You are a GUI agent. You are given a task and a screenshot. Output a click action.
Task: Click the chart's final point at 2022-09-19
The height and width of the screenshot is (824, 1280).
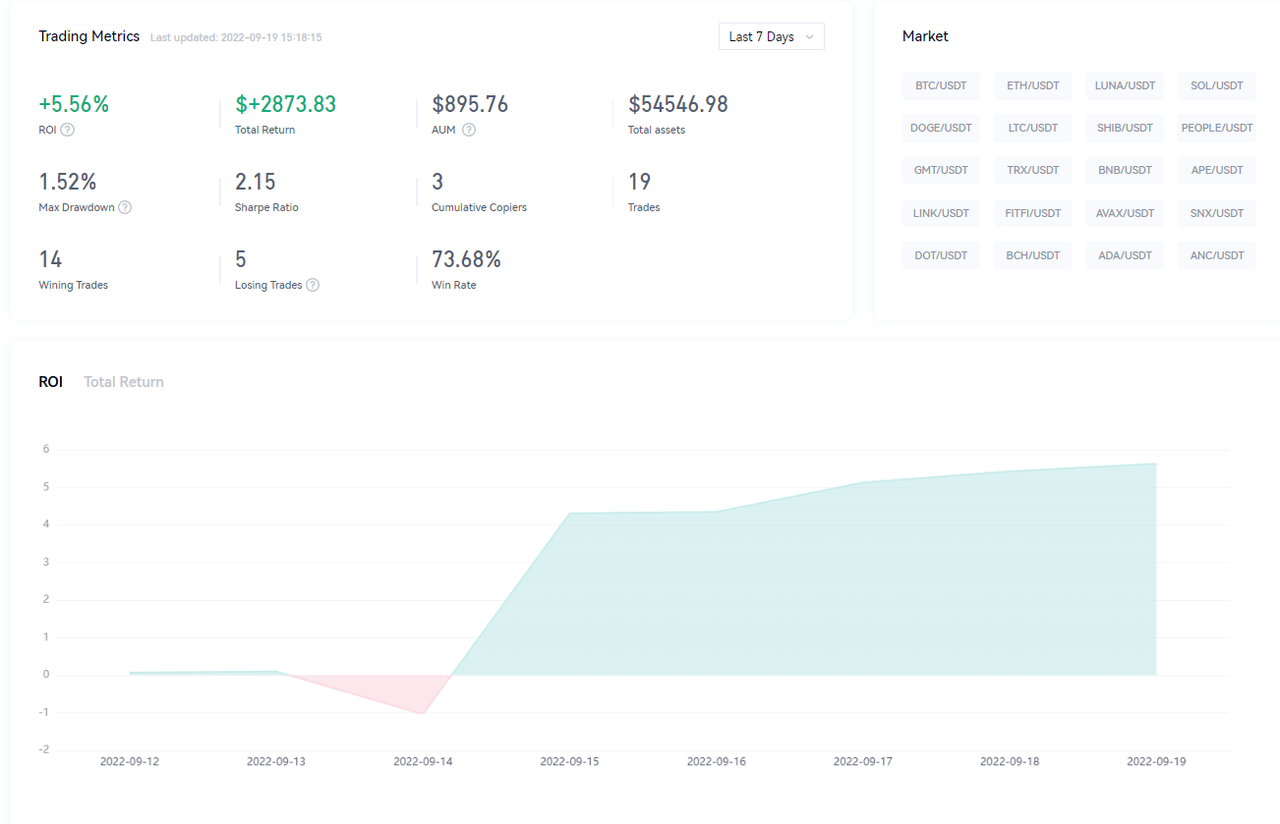(x=1156, y=464)
